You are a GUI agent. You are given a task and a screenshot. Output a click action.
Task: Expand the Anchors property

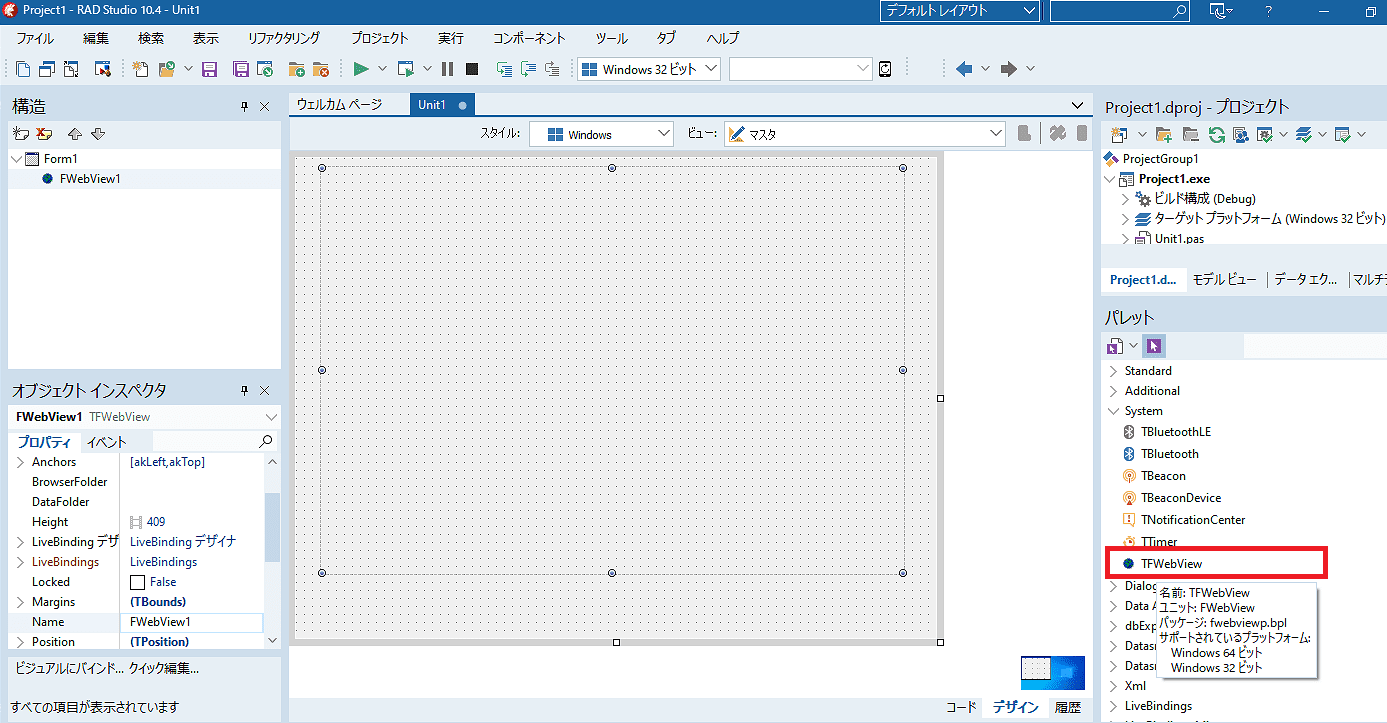20,462
